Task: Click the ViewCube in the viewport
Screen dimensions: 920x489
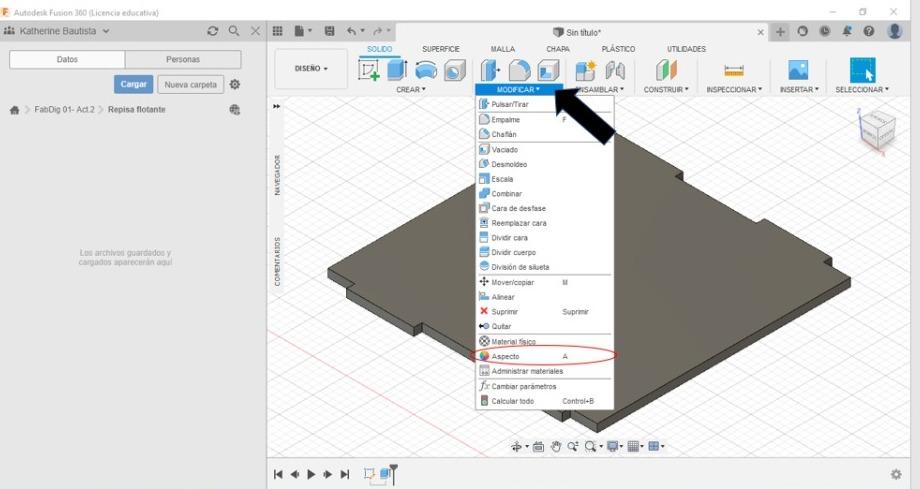Action: coord(877,130)
